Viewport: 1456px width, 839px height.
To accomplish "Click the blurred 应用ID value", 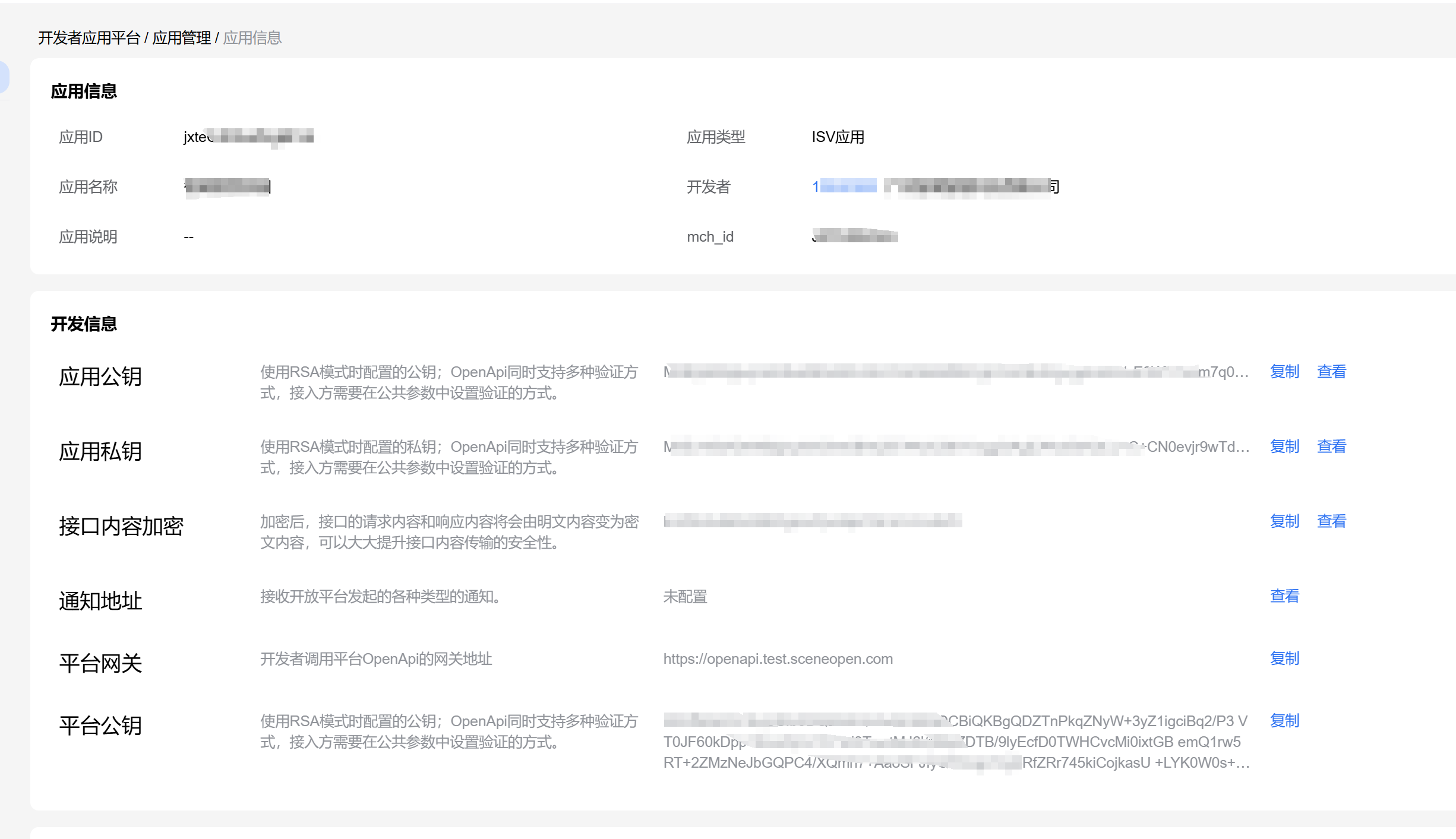I will click(248, 137).
